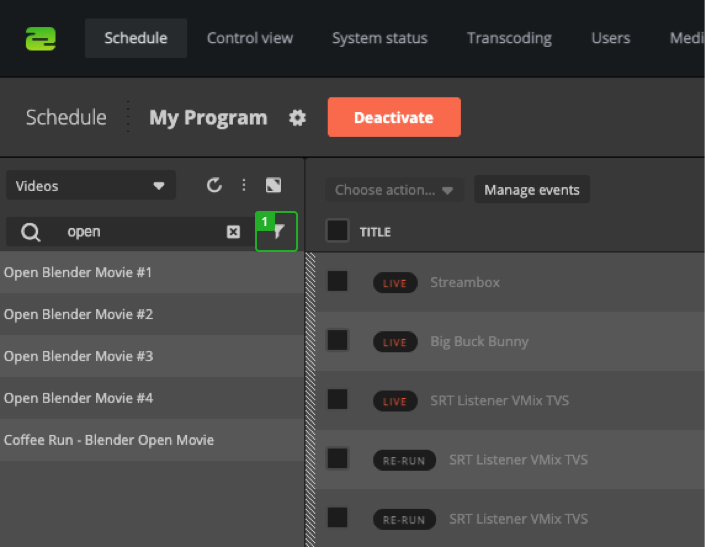Open the Videos dropdown
Viewport: 705px width, 547px height.
[91, 185]
